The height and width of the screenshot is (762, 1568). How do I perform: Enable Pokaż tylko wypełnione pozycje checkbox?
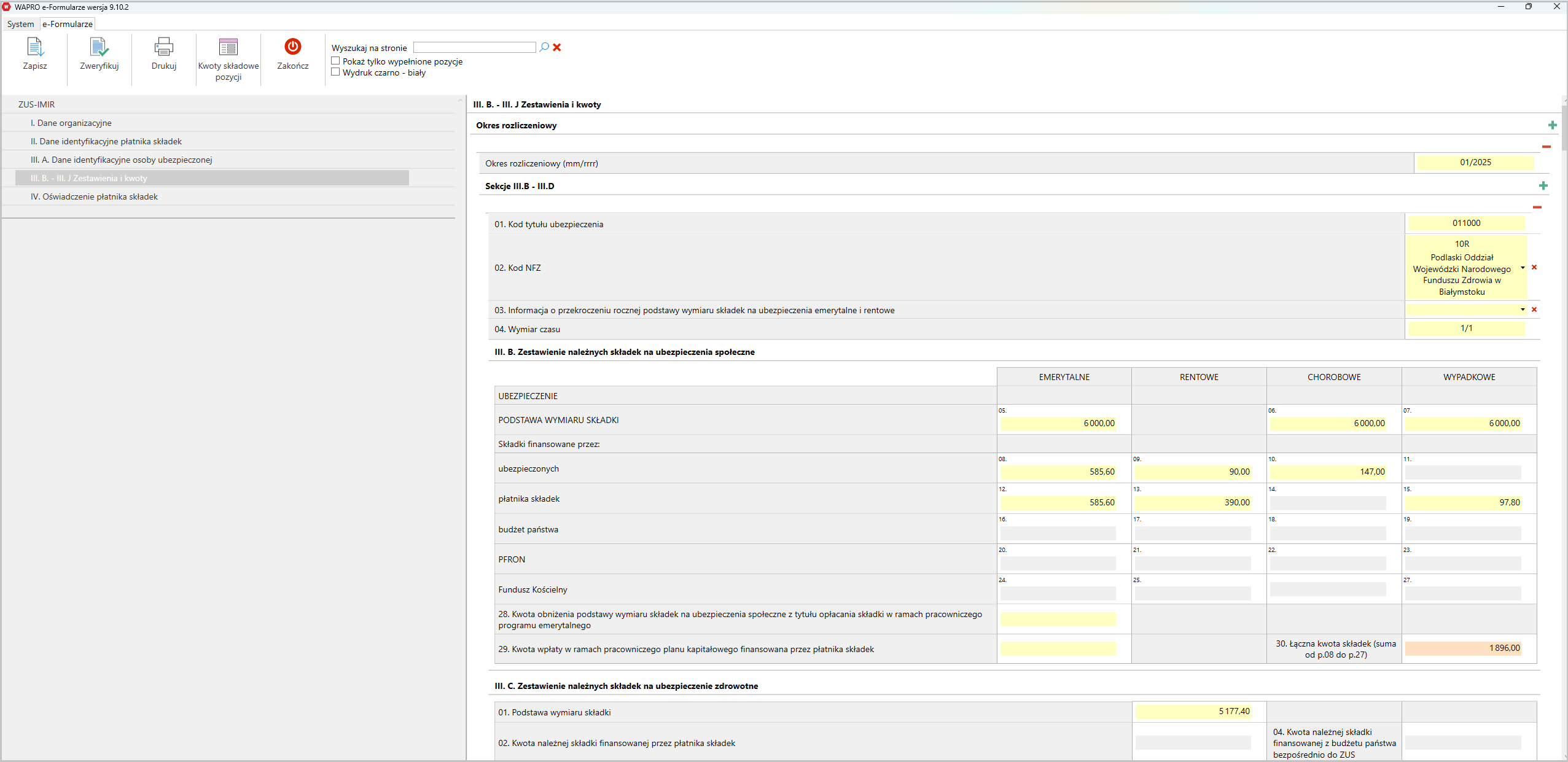[x=335, y=61]
